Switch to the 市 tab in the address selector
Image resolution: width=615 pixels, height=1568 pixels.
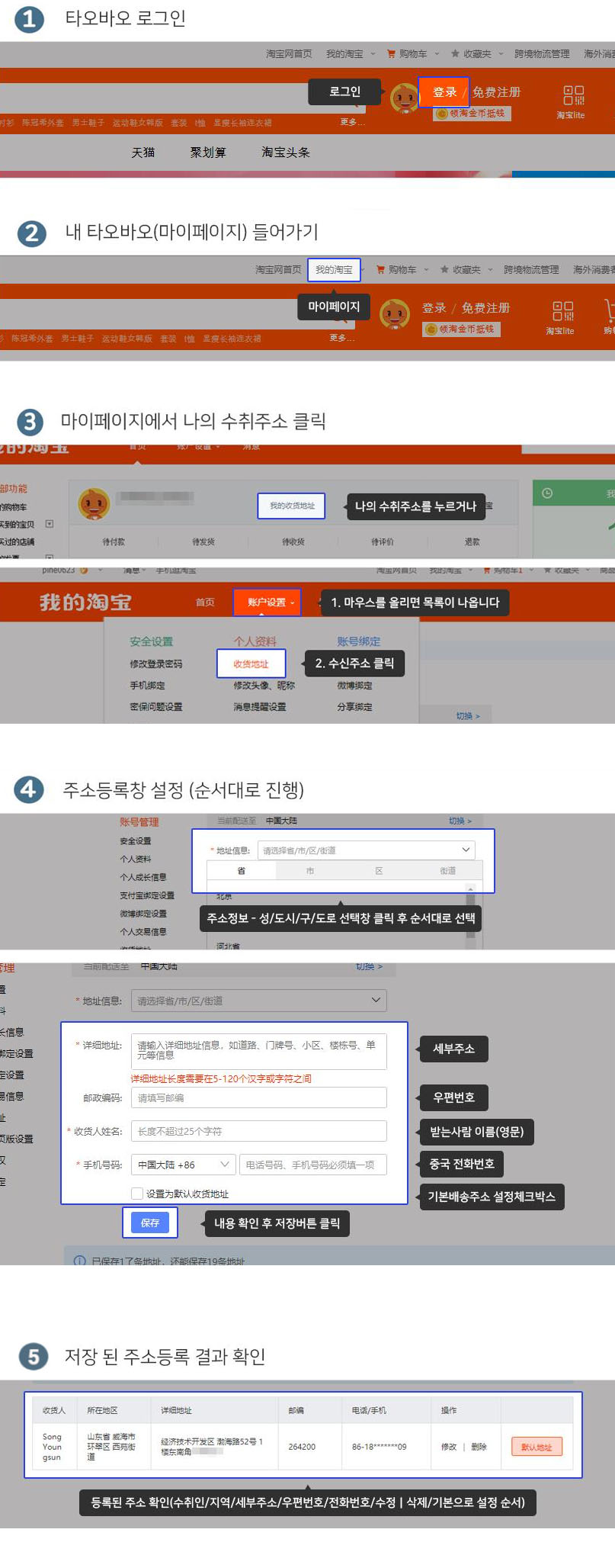coord(310,871)
